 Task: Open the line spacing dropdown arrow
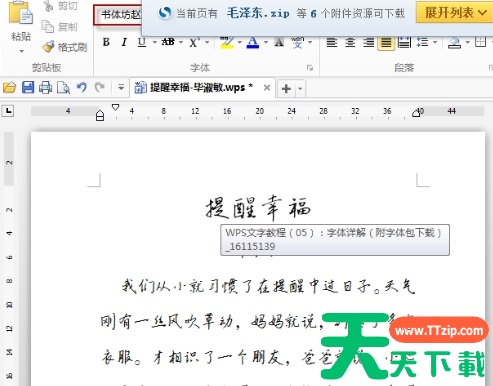(435, 42)
